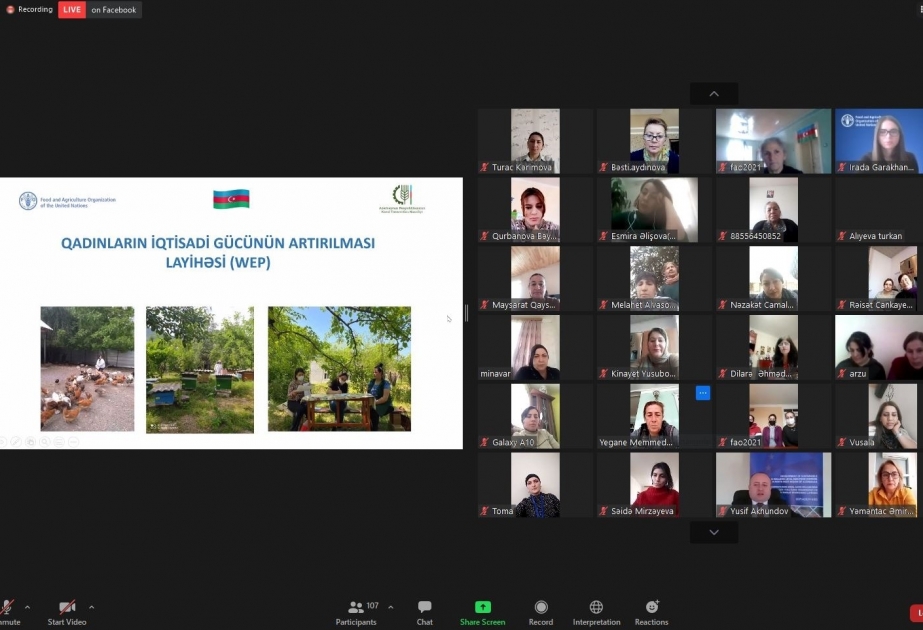Click the Azerbaijan flag on the slide

coord(231,199)
